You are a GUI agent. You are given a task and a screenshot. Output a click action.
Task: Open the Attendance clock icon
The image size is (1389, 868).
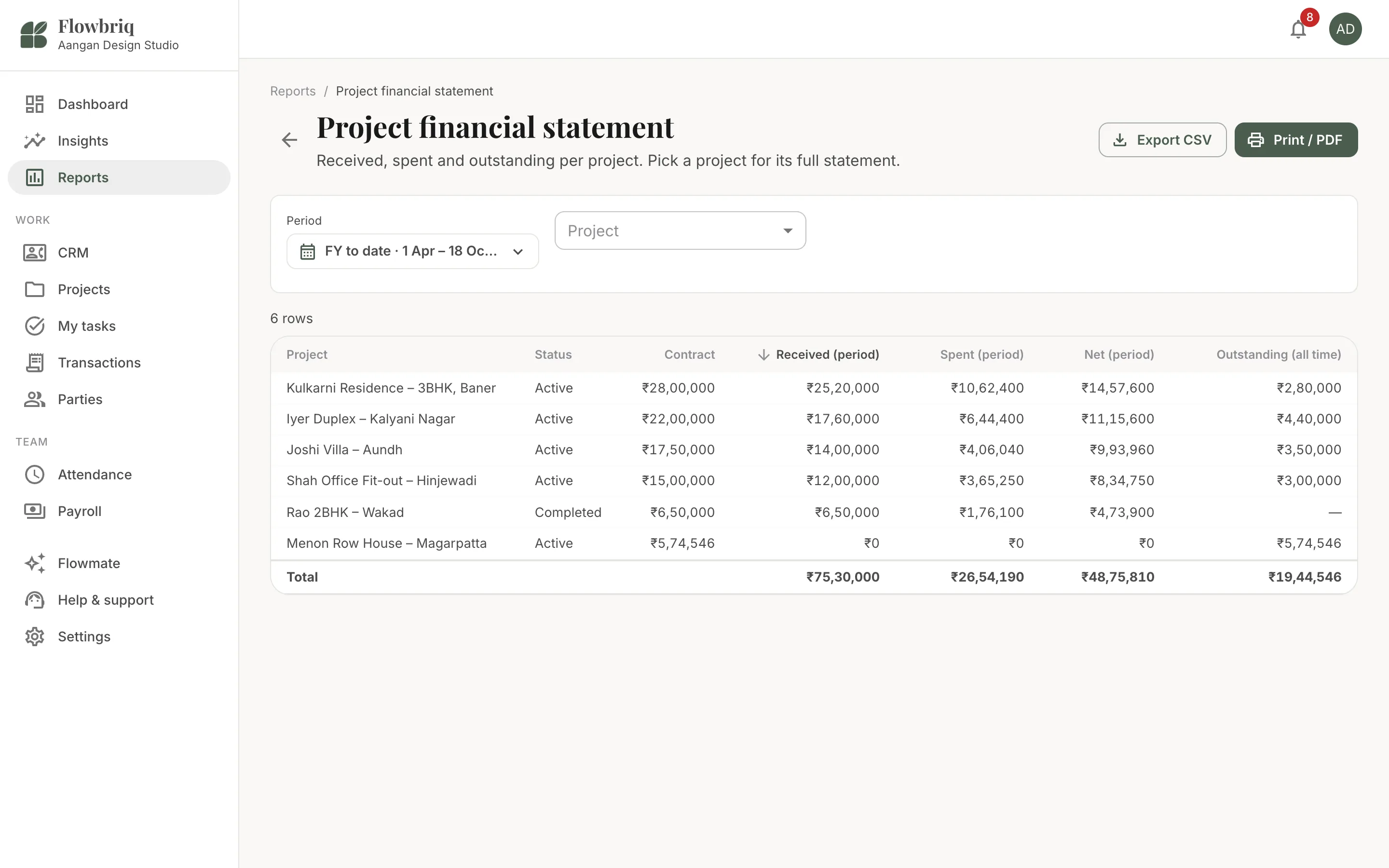point(34,475)
